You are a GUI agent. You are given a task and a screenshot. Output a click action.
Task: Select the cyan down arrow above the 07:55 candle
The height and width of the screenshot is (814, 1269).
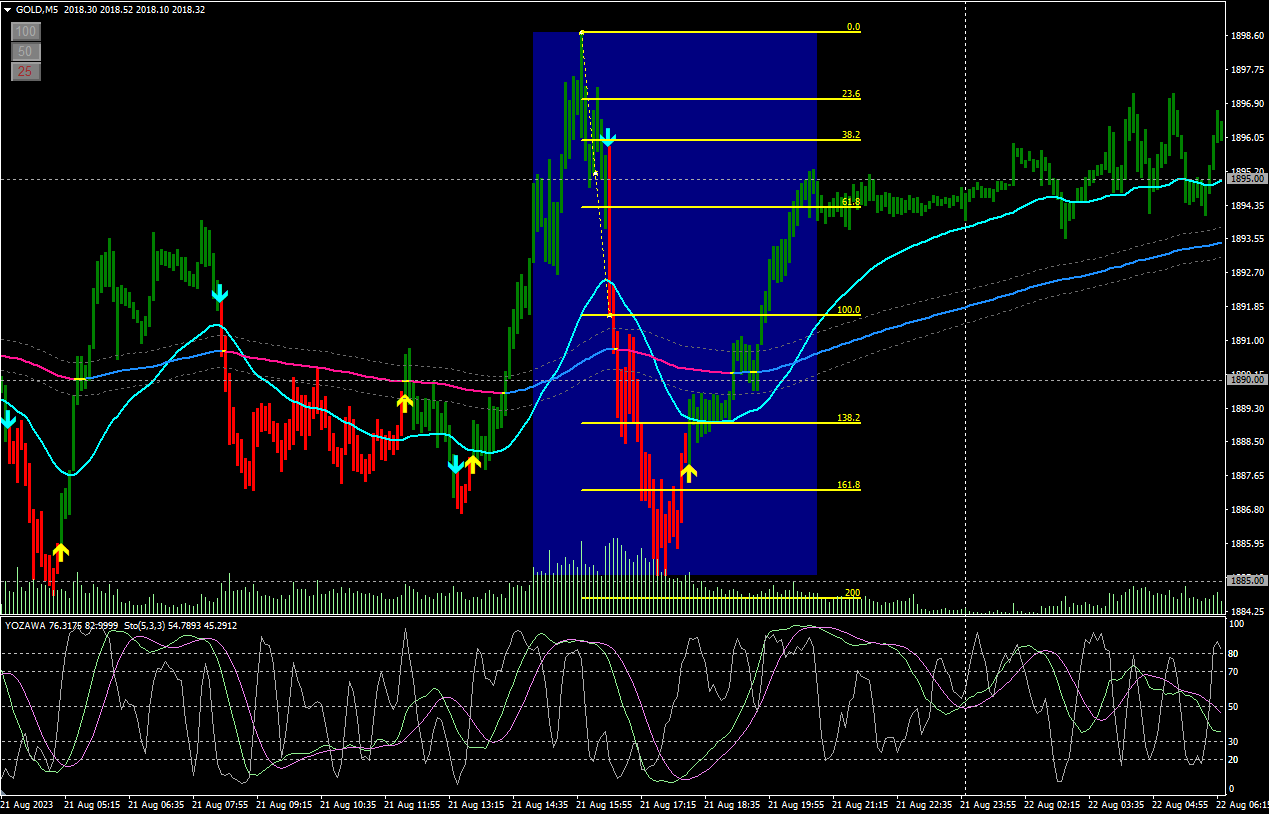[220, 294]
